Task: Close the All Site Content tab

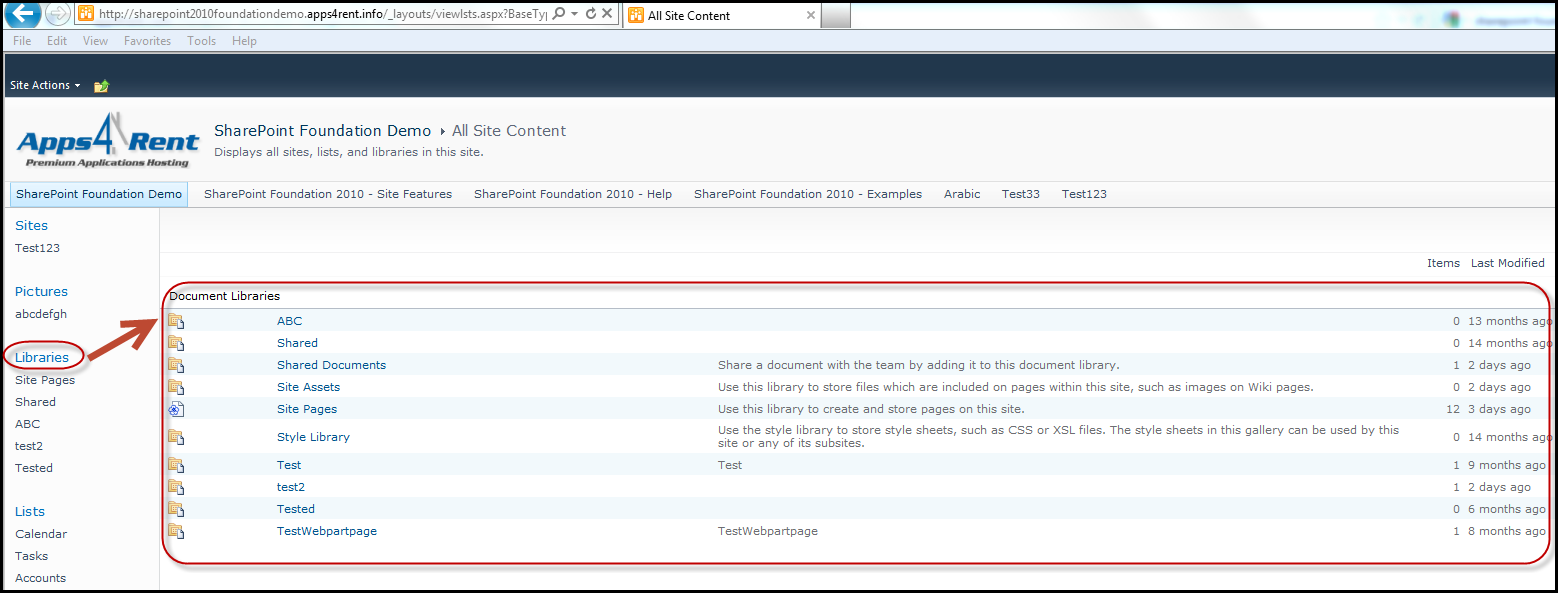Action: pyautogui.click(x=810, y=15)
